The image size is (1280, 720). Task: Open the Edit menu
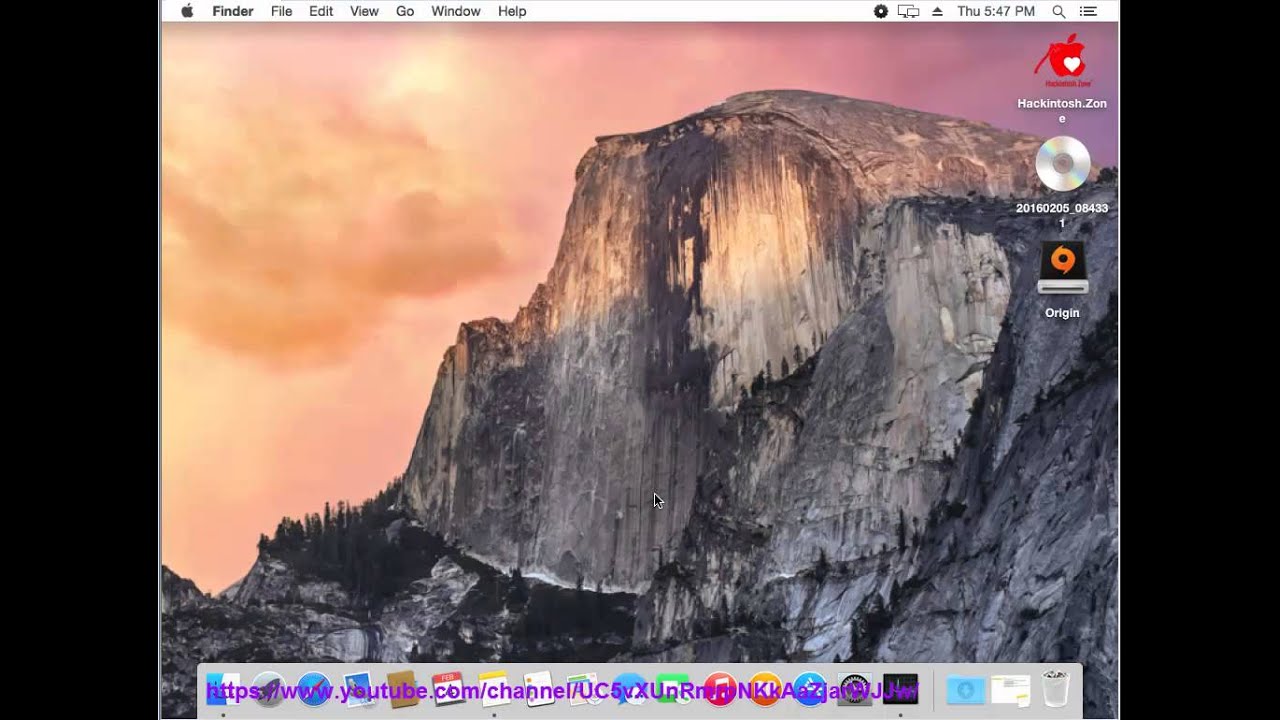click(321, 11)
